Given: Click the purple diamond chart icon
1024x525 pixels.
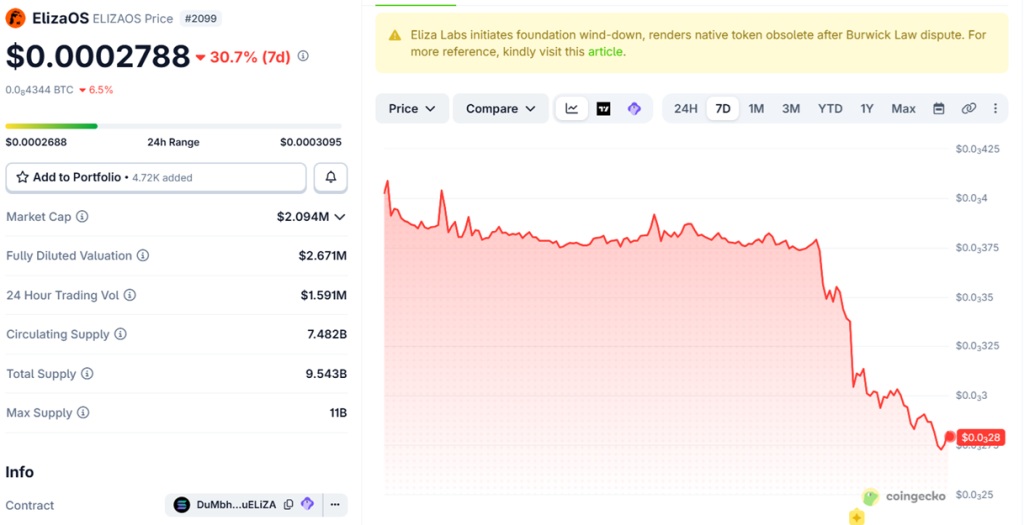Looking at the screenshot, I should 634,108.
